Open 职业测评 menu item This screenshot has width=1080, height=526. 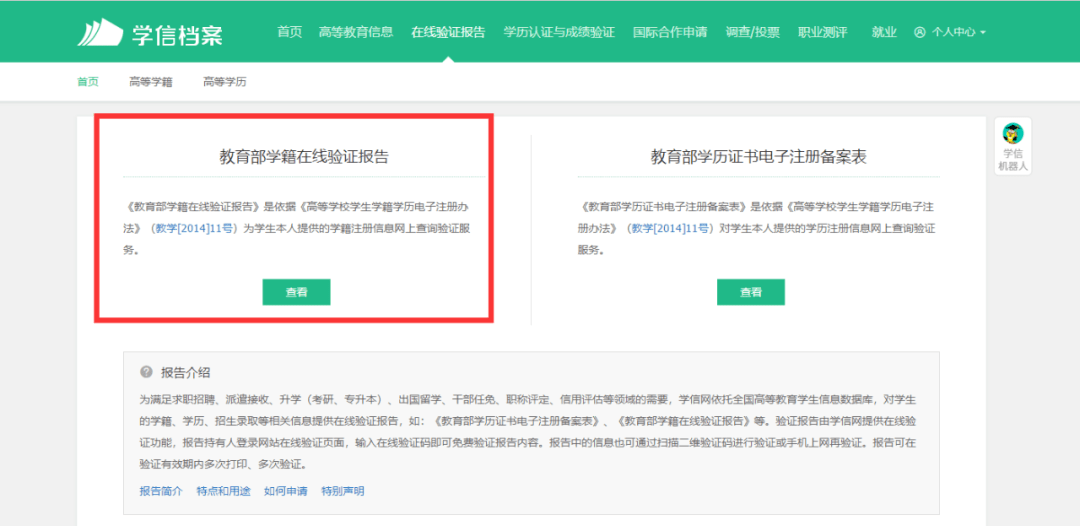tap(822, 32)
